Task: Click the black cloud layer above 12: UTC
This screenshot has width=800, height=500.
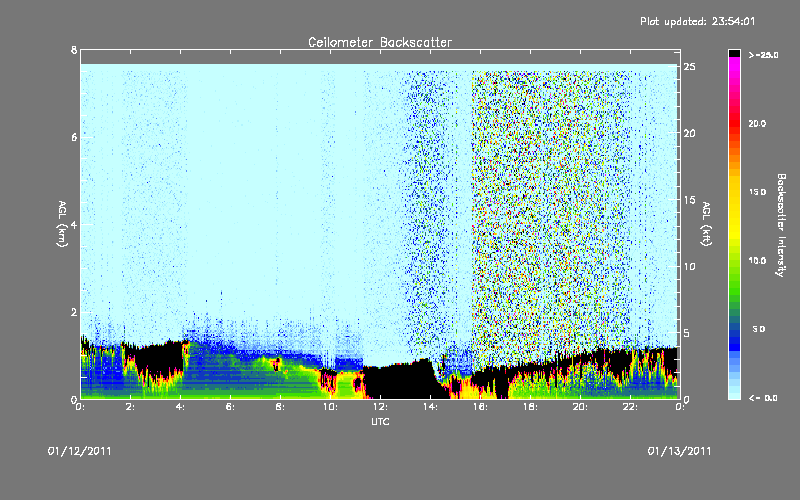Action: pos(398,380)
